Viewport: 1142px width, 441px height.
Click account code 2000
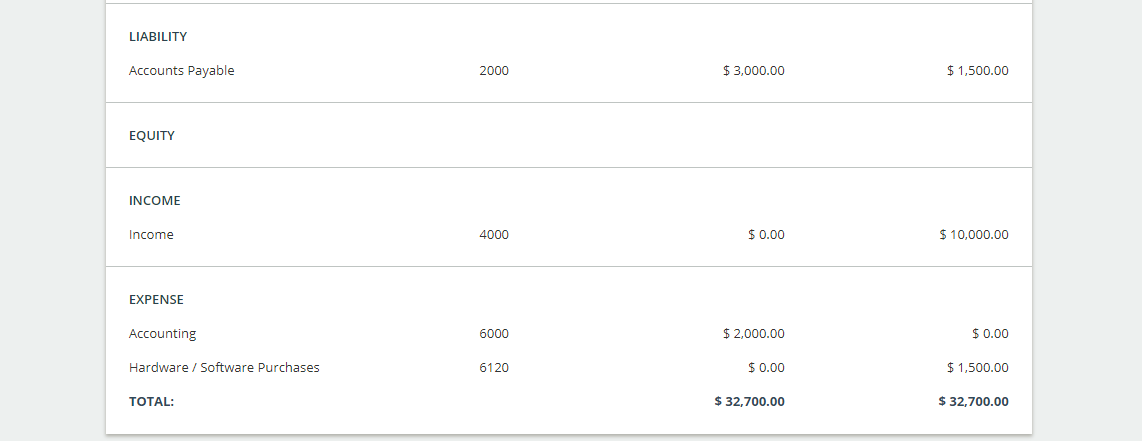[494, 71]
